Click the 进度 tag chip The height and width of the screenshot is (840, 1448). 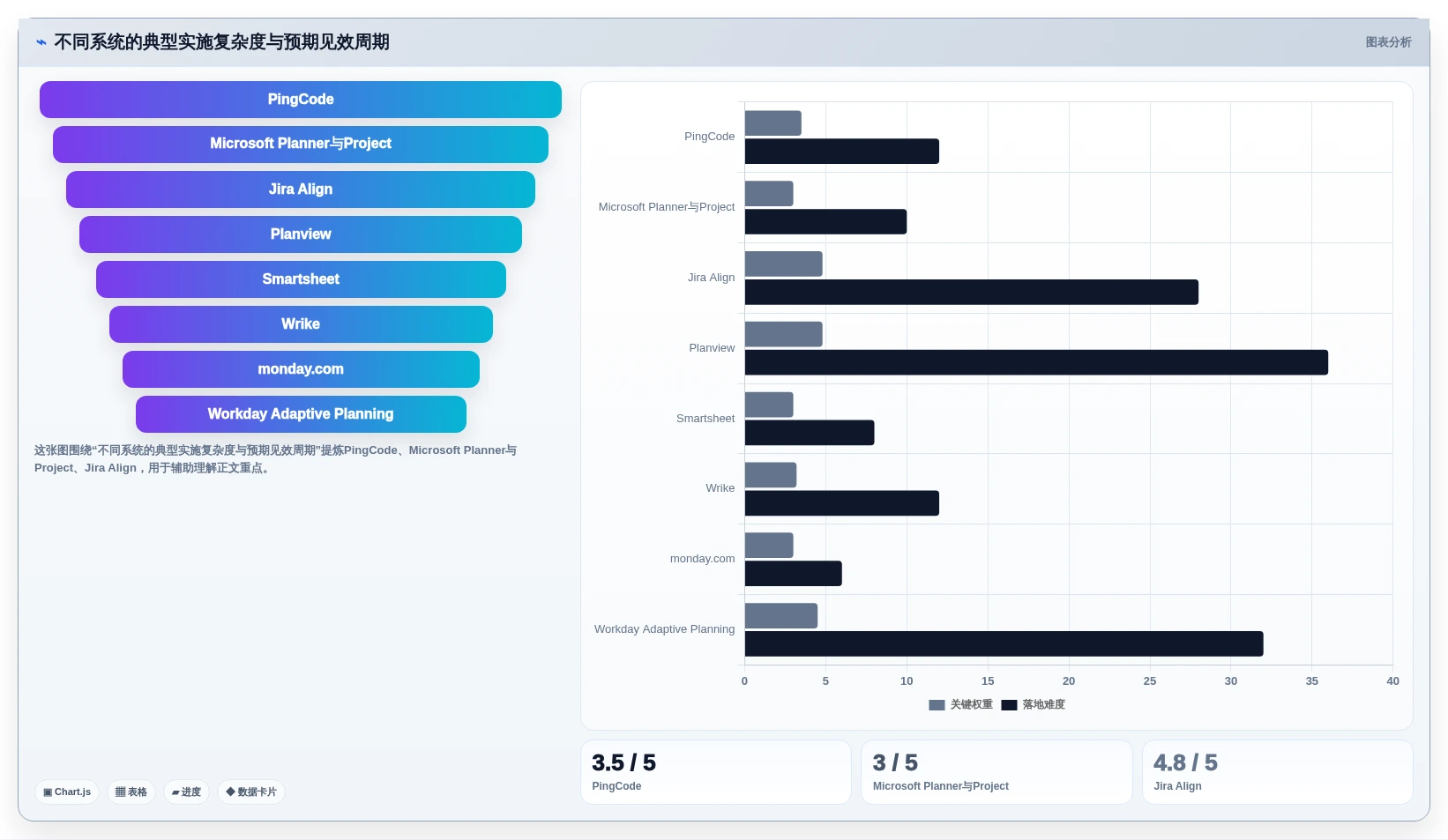[x=186, y=792]
